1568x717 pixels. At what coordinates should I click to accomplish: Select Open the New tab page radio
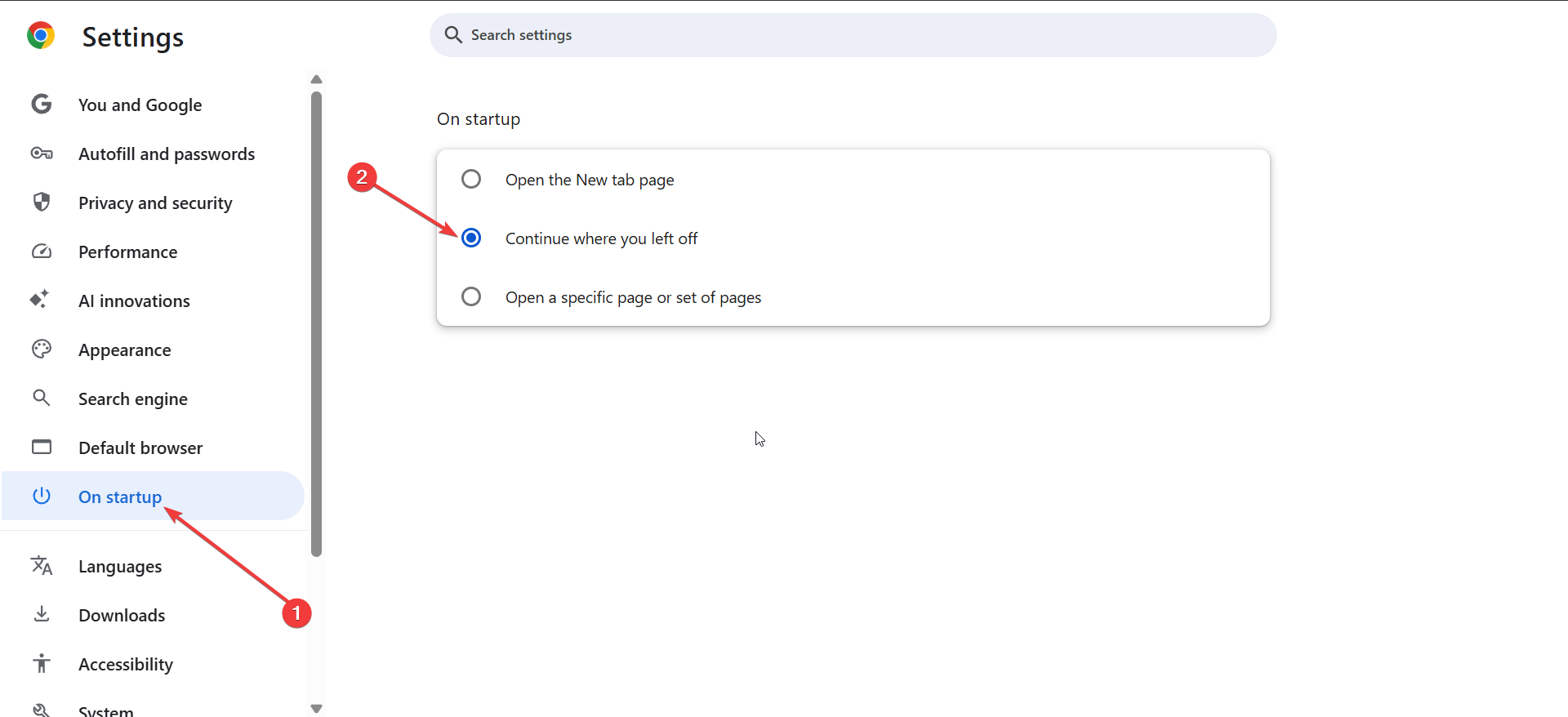[x=471, y=179]
